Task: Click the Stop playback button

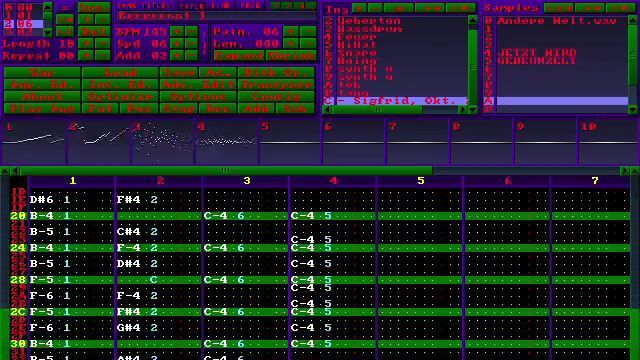Action: point(179,109)
